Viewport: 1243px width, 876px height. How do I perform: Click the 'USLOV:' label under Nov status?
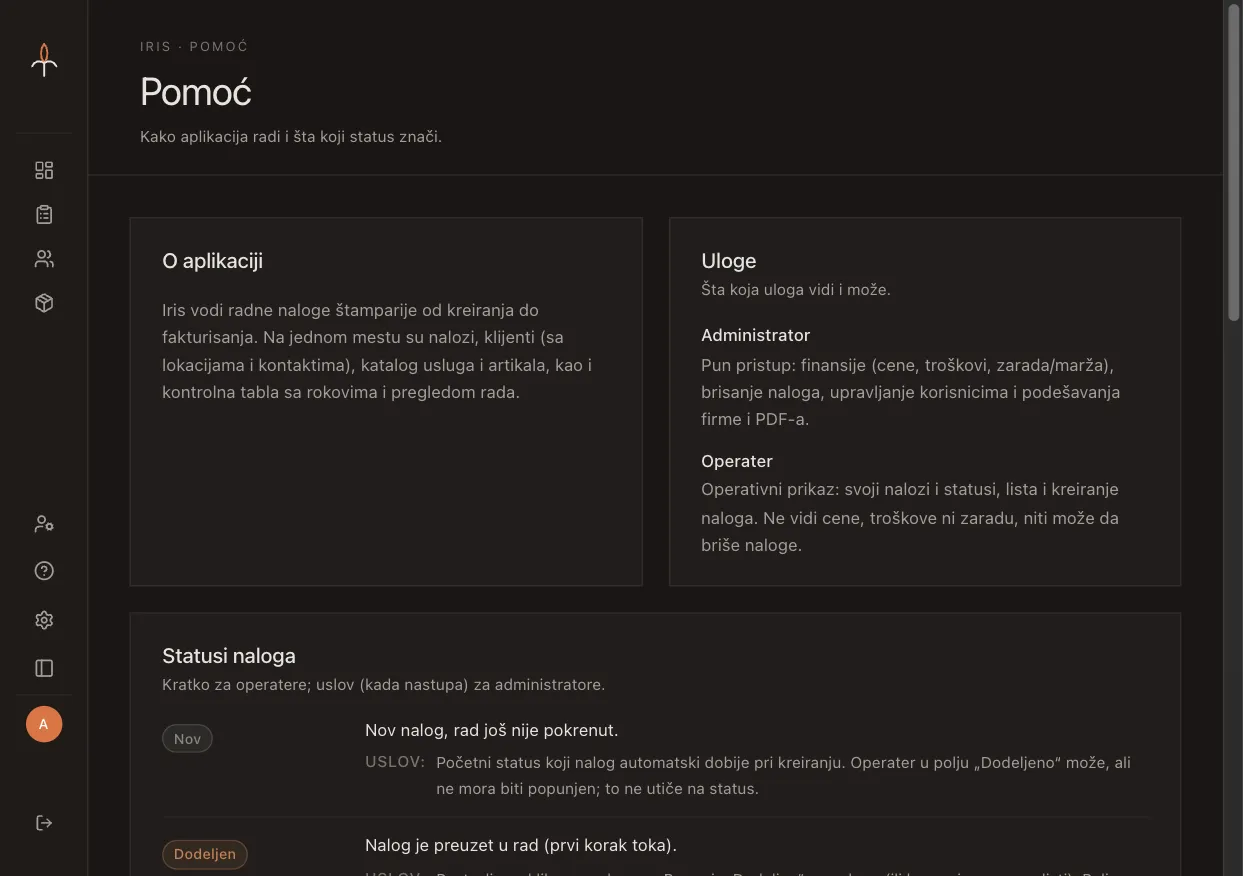click(x=395, y=762)
